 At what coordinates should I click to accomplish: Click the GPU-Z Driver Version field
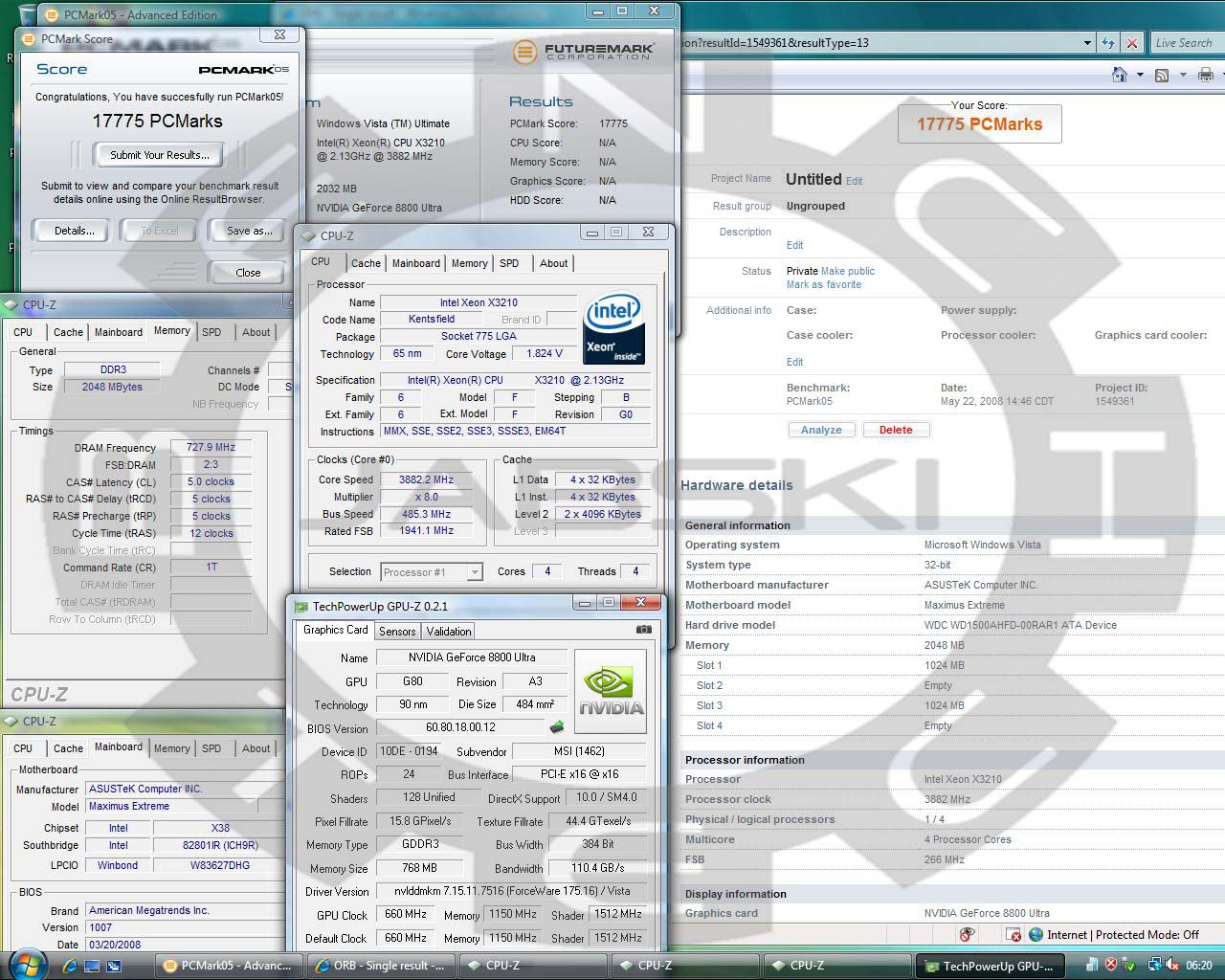pyautogui.click(x=510, y=891)
